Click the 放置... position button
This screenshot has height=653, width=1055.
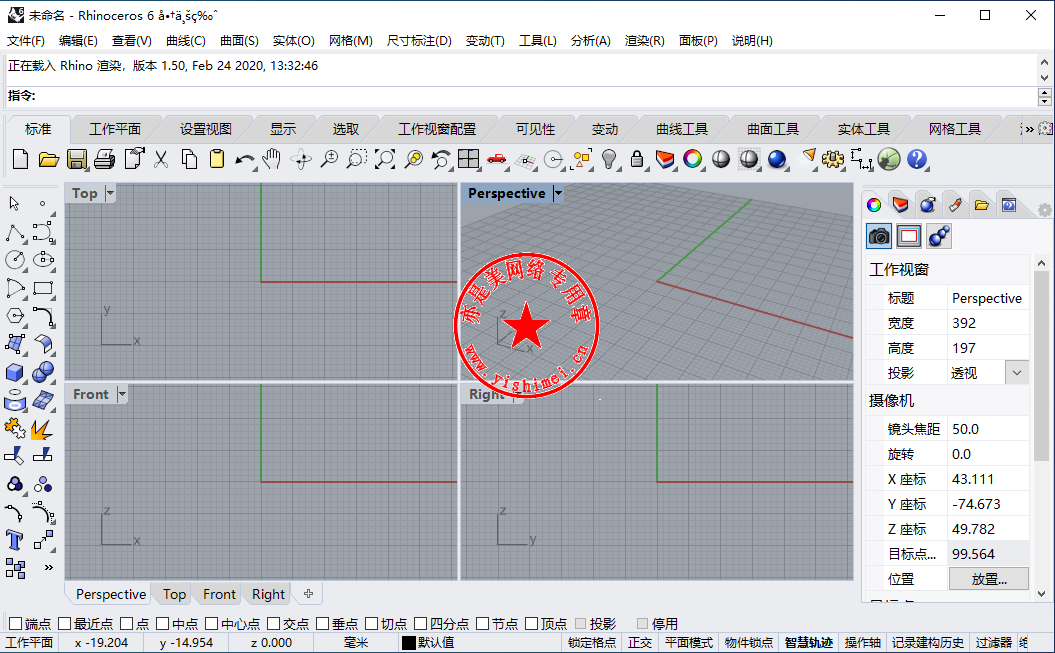(x=988, y=579)
